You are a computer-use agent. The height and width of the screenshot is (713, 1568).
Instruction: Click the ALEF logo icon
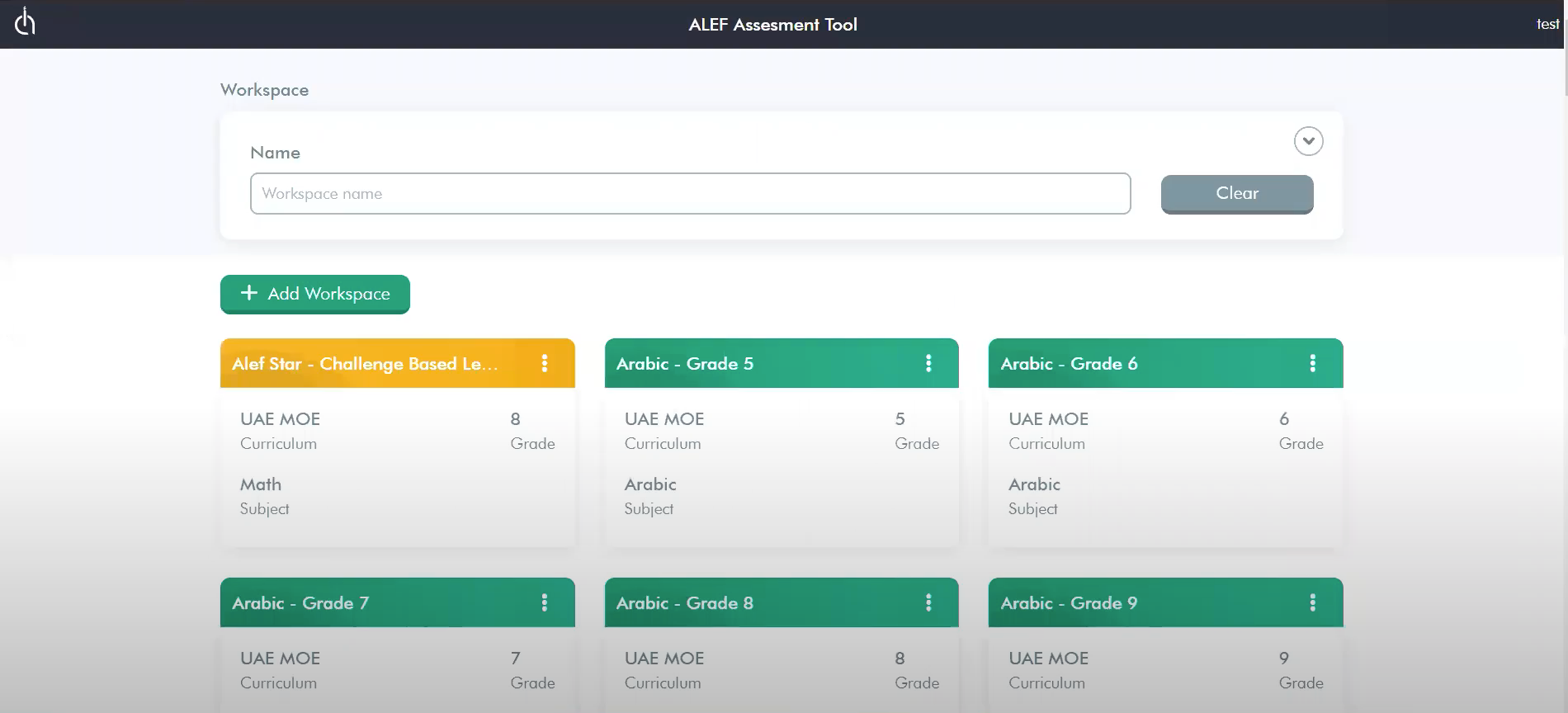[25, 22]
